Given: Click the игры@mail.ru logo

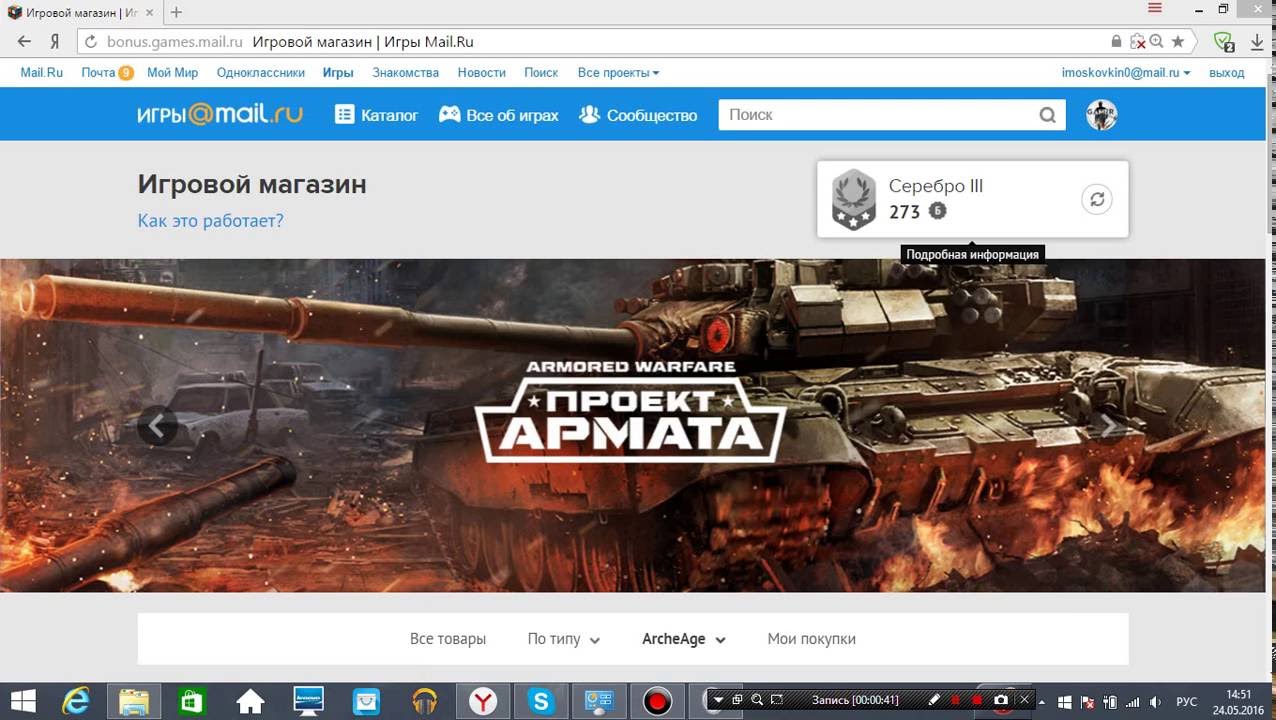Looking at the screenshot, I should pyautogui.click(x=220, y=114).
